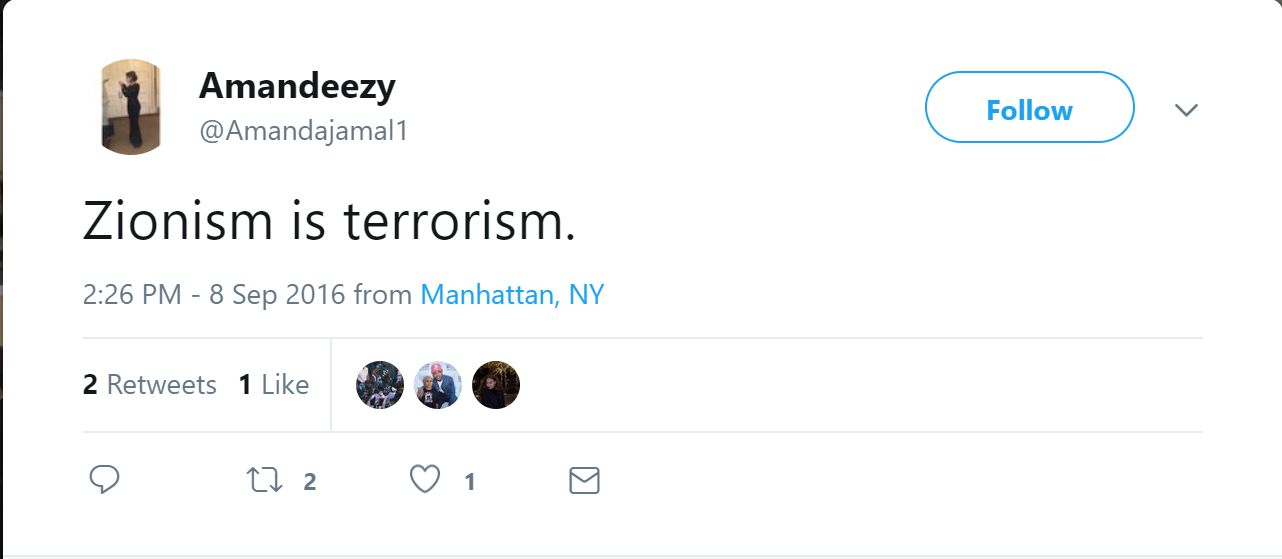Click the 2:26 PM - 8 Sep 2016 timestamp
This screenshot has height=559, width=1282.
pyautogui.click(x=213, y=295)
